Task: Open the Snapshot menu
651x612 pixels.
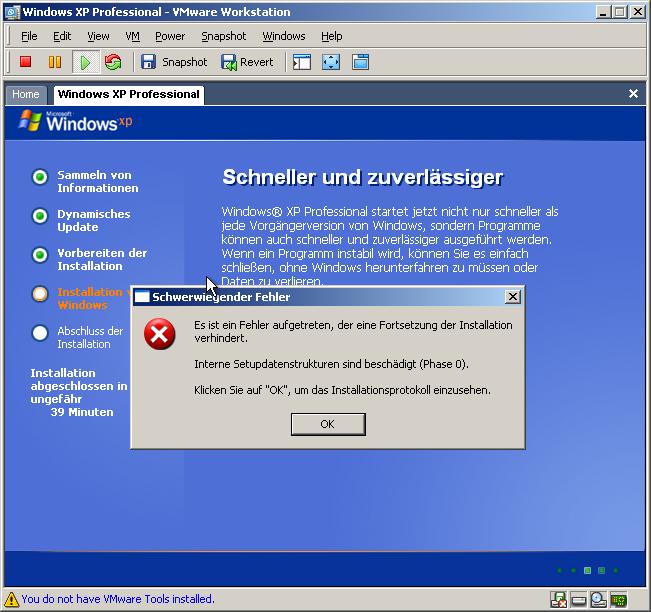Action: coord(223,37)
